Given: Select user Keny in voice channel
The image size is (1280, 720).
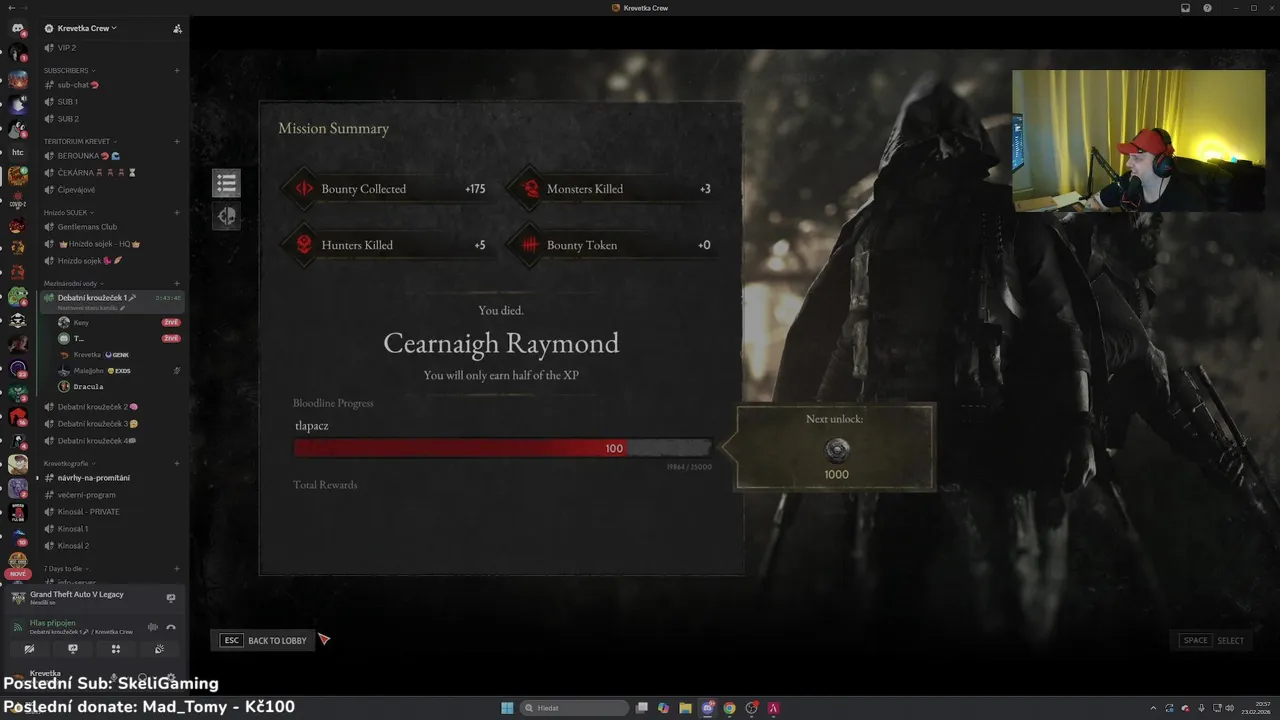Looking at the screenshot, I should coord(120,323).
